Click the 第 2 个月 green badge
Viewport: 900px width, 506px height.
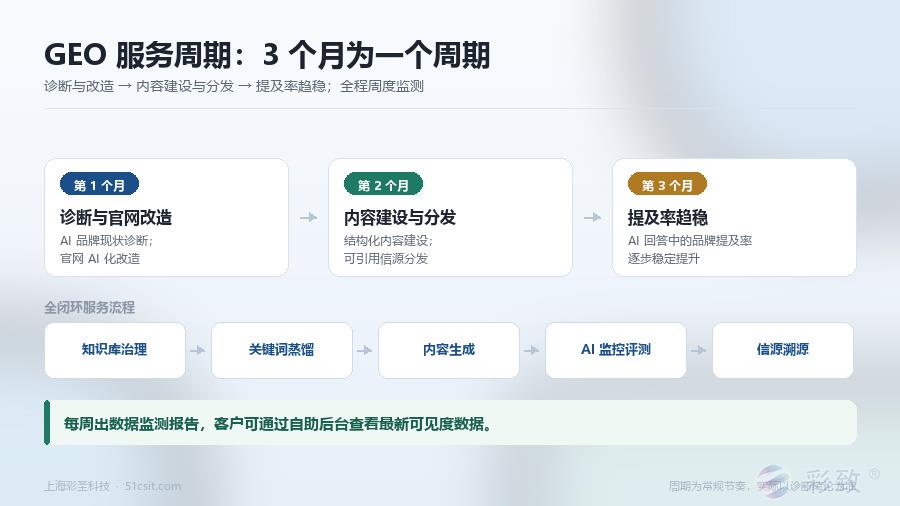click(383, 185)
